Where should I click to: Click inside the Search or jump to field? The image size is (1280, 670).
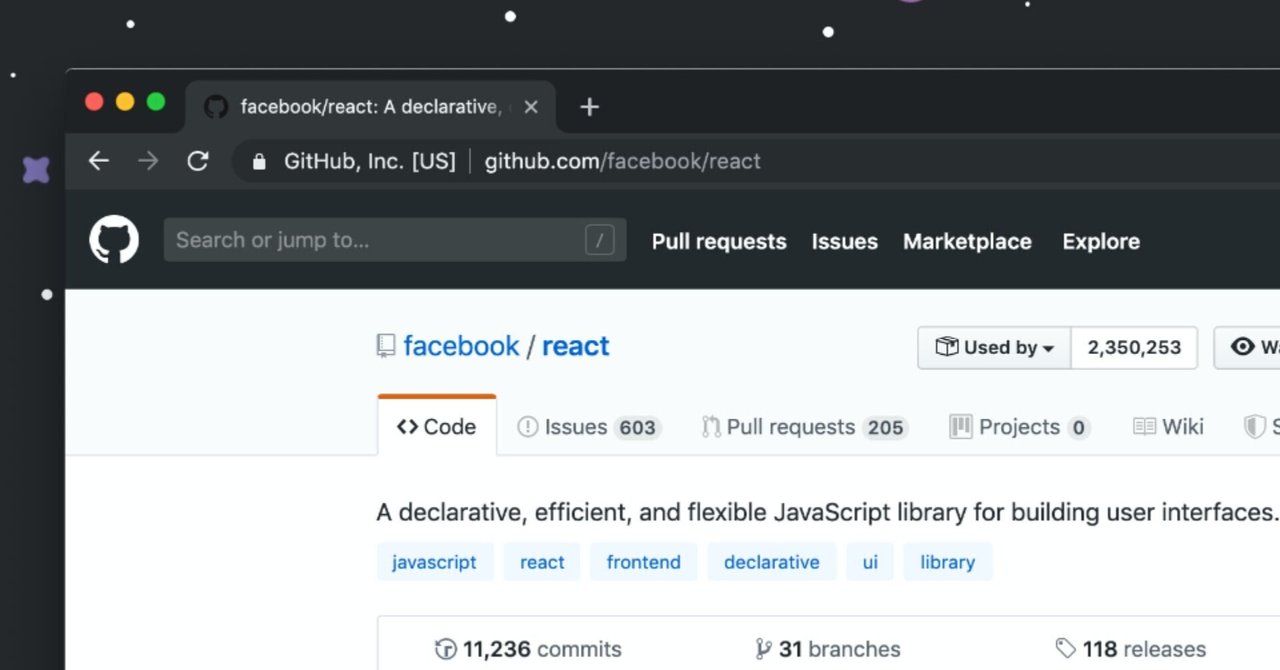coord(395,240)
